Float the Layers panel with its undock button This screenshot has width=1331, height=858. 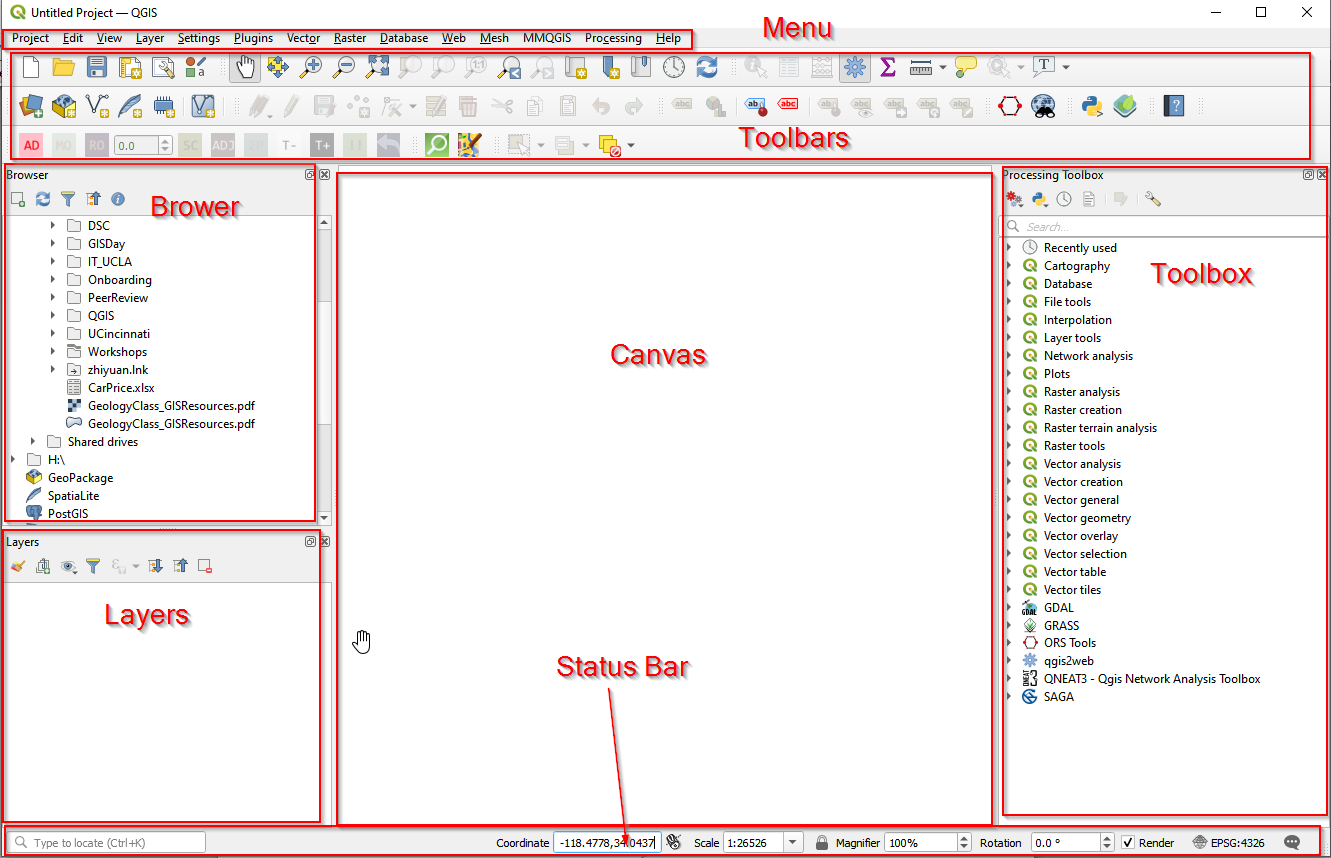[310, 542]
